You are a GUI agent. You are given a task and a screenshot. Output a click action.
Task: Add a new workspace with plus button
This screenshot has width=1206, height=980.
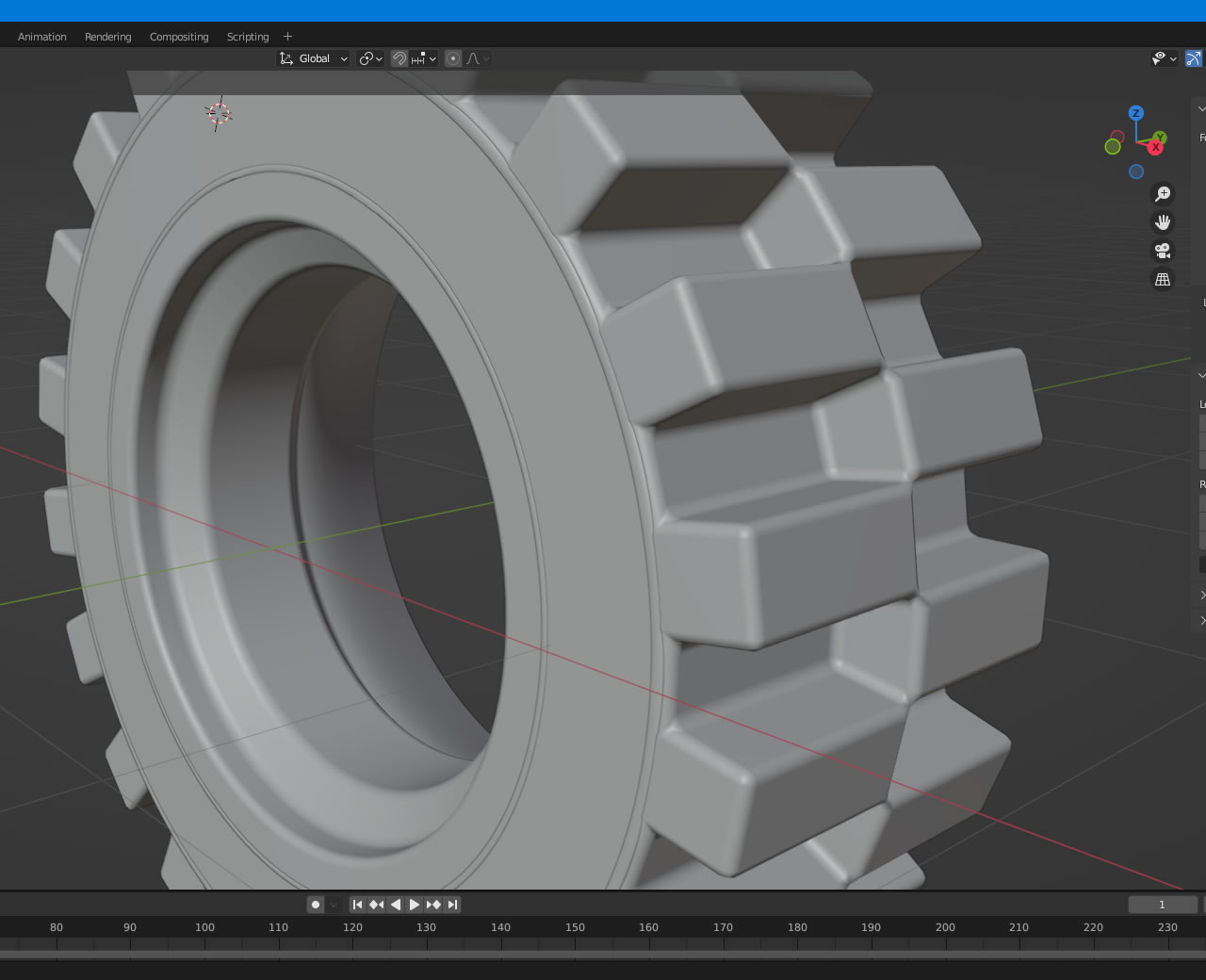[288, 37]
